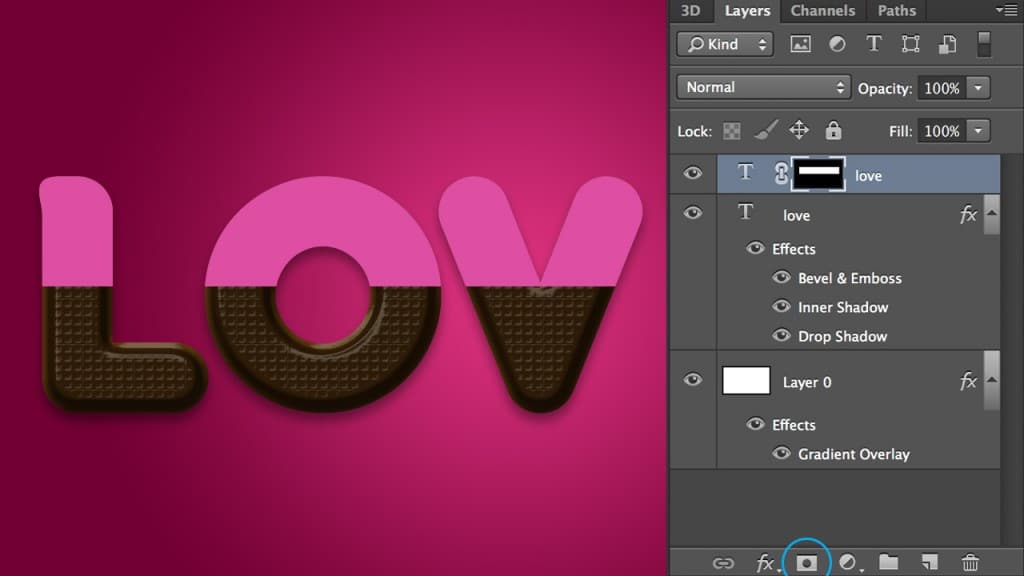Hide Layer 0 visibility
The height and width of the screenshot is (576, 1024).
[692, 380]
